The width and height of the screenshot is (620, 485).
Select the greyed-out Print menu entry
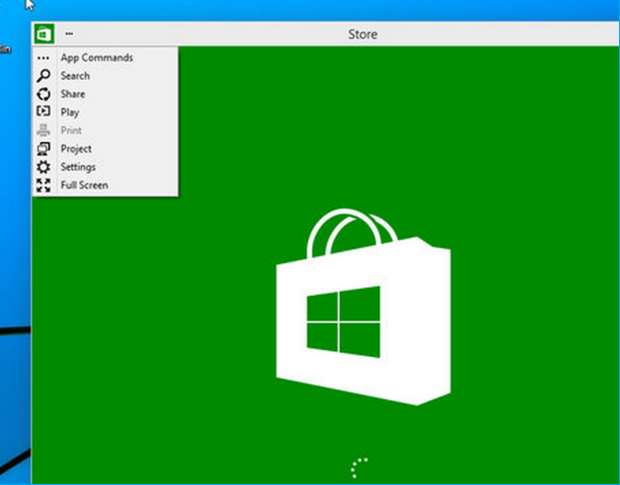[106, 130]
